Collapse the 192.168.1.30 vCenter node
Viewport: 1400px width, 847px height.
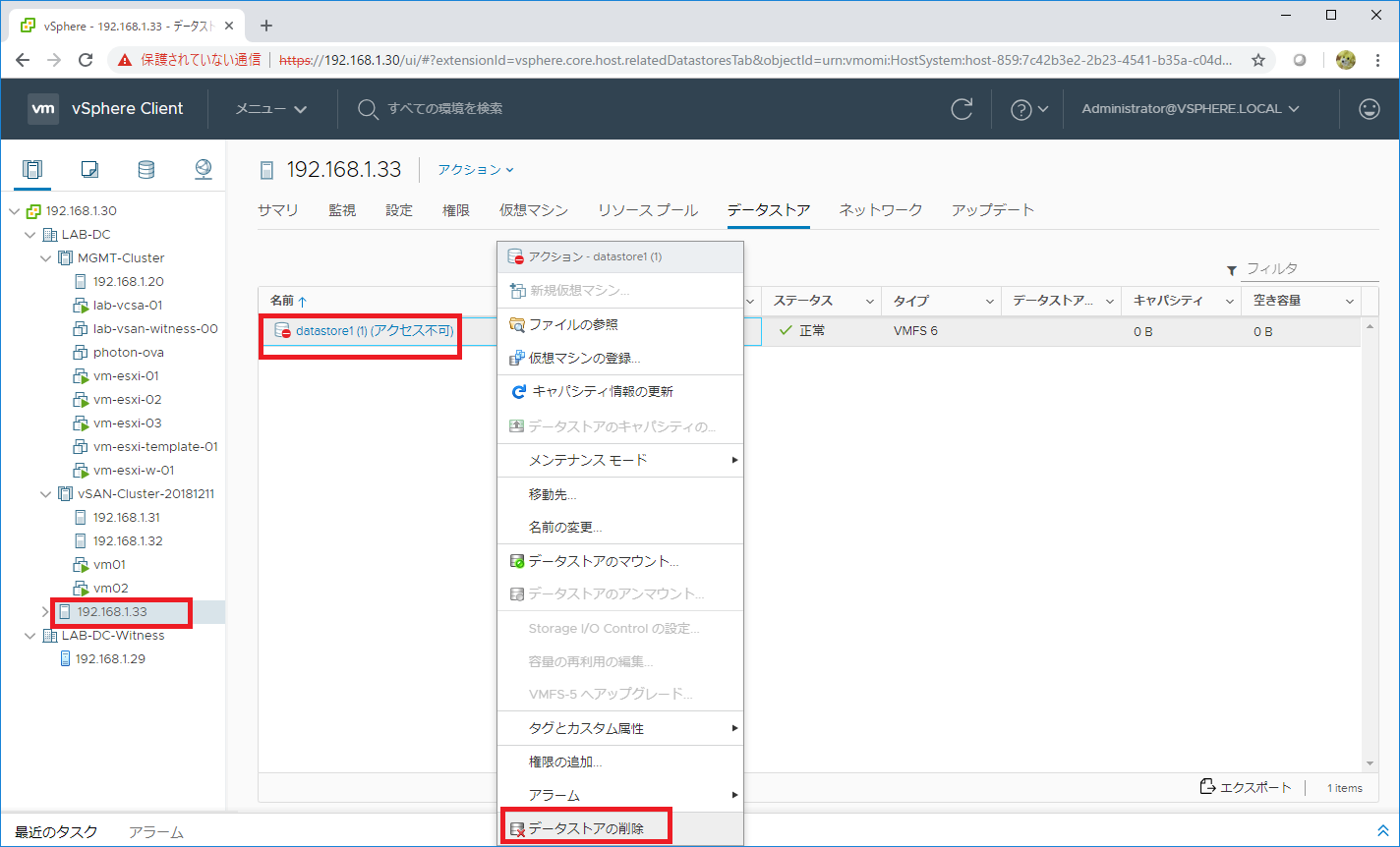[14, 210]
